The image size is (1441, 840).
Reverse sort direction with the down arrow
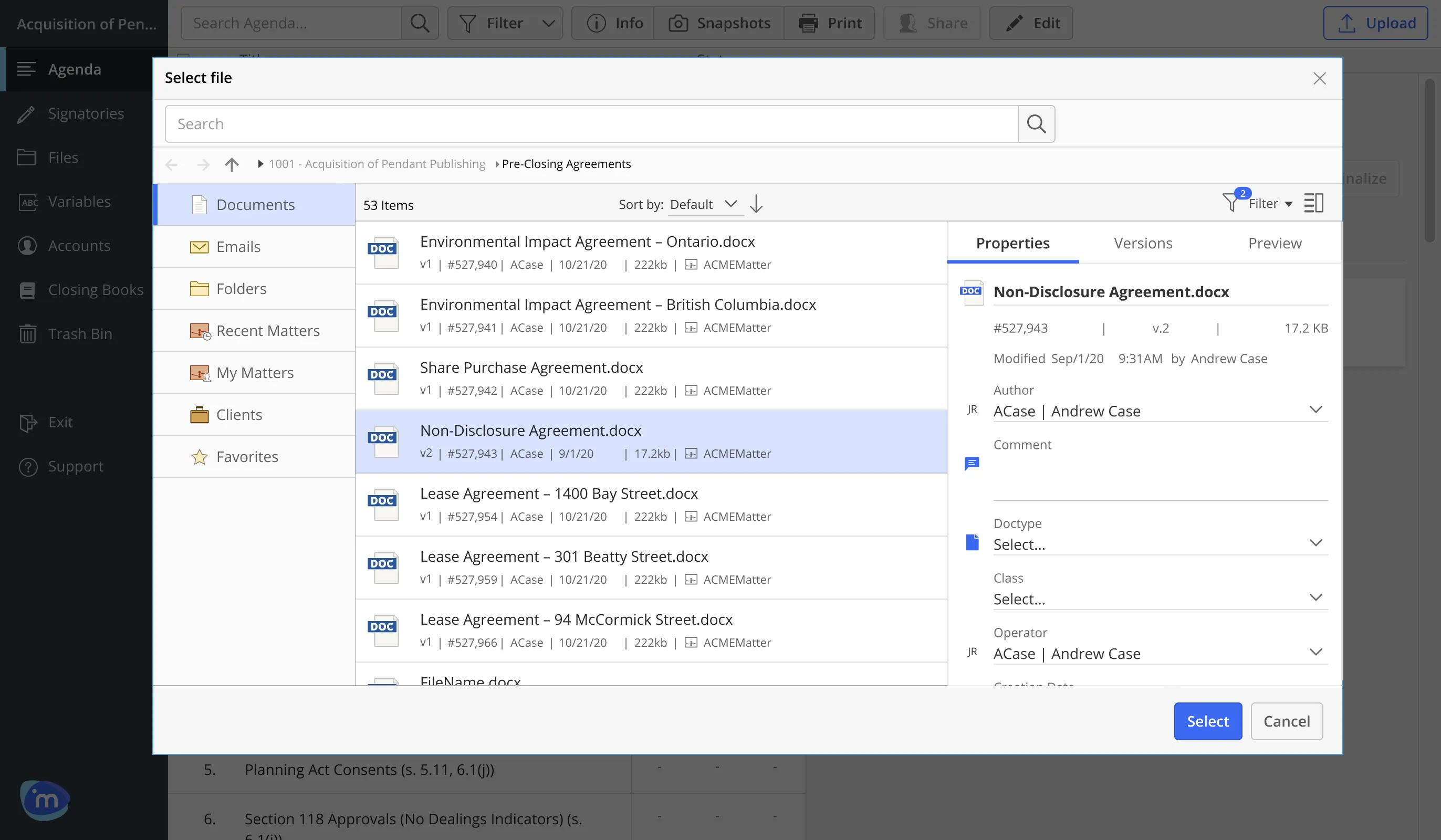click(756, 204)
